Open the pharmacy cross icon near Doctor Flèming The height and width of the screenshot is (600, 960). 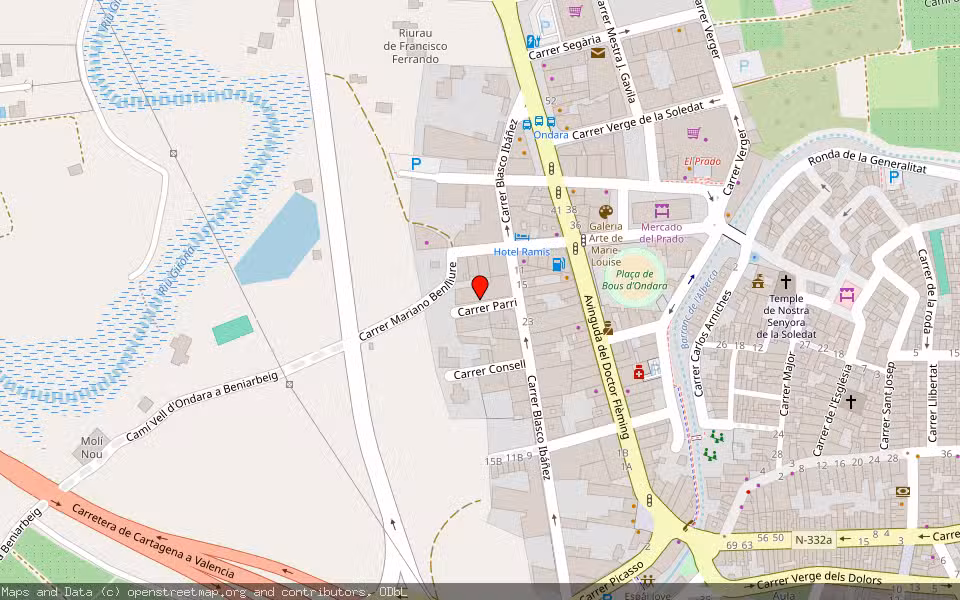point(639,371)
